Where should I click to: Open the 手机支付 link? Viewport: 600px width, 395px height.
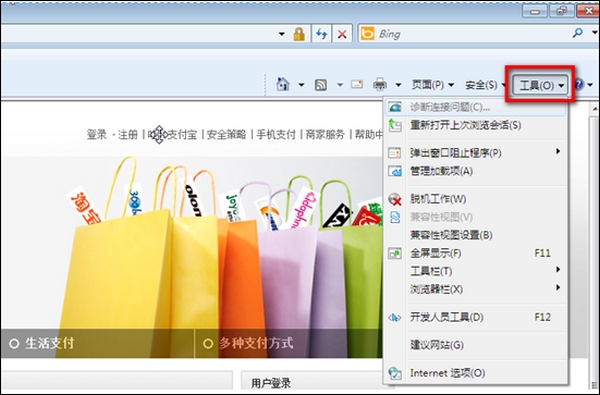click(276, 135)
